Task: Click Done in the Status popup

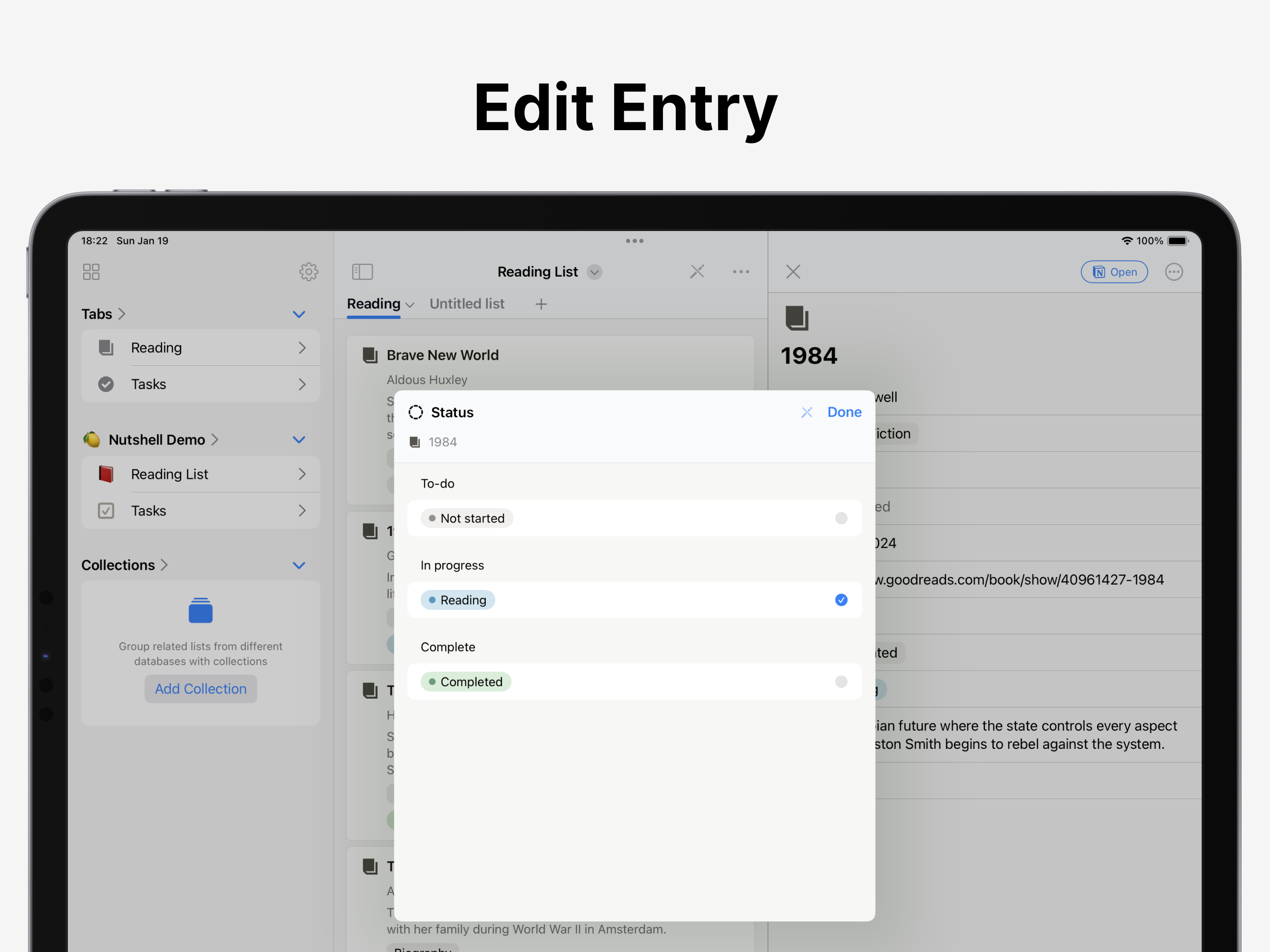Action: pyautogui.click(x=844, y=412)
